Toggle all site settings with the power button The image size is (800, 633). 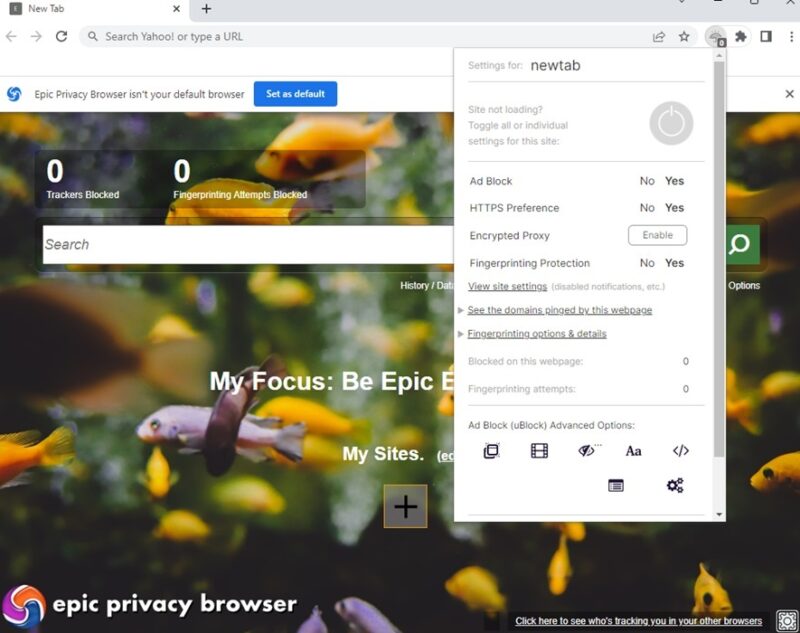[x=670, y=123]
